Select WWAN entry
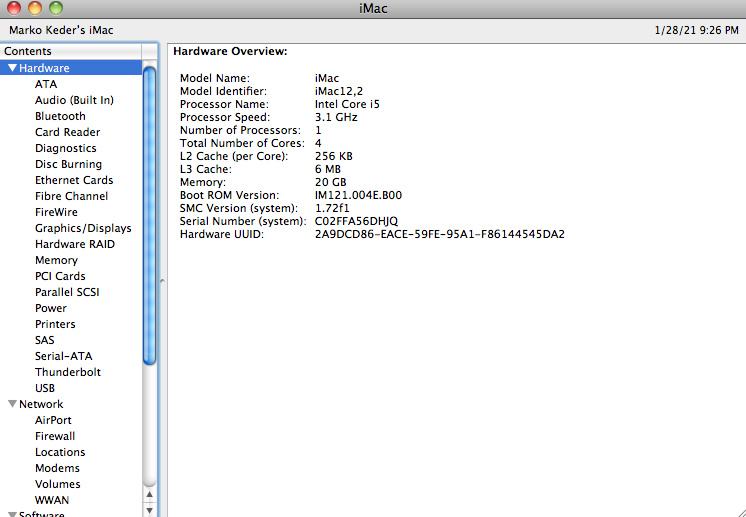746x517 pixels. (x=52, y=500)
